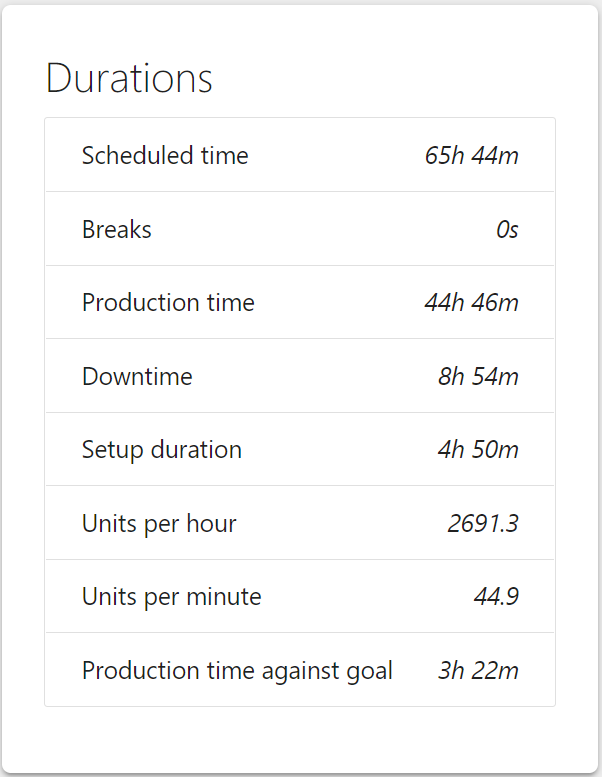Click the 2691.3 units value
The width and height of the screenshot is (602, 777).
pyautogui.click(x=483, y=523)
